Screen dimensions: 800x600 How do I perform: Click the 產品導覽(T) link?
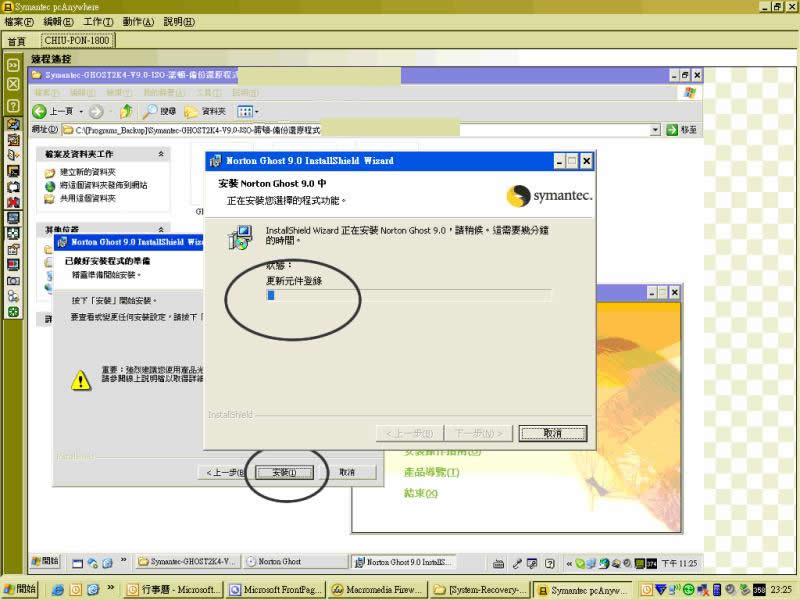coord(431,472)
